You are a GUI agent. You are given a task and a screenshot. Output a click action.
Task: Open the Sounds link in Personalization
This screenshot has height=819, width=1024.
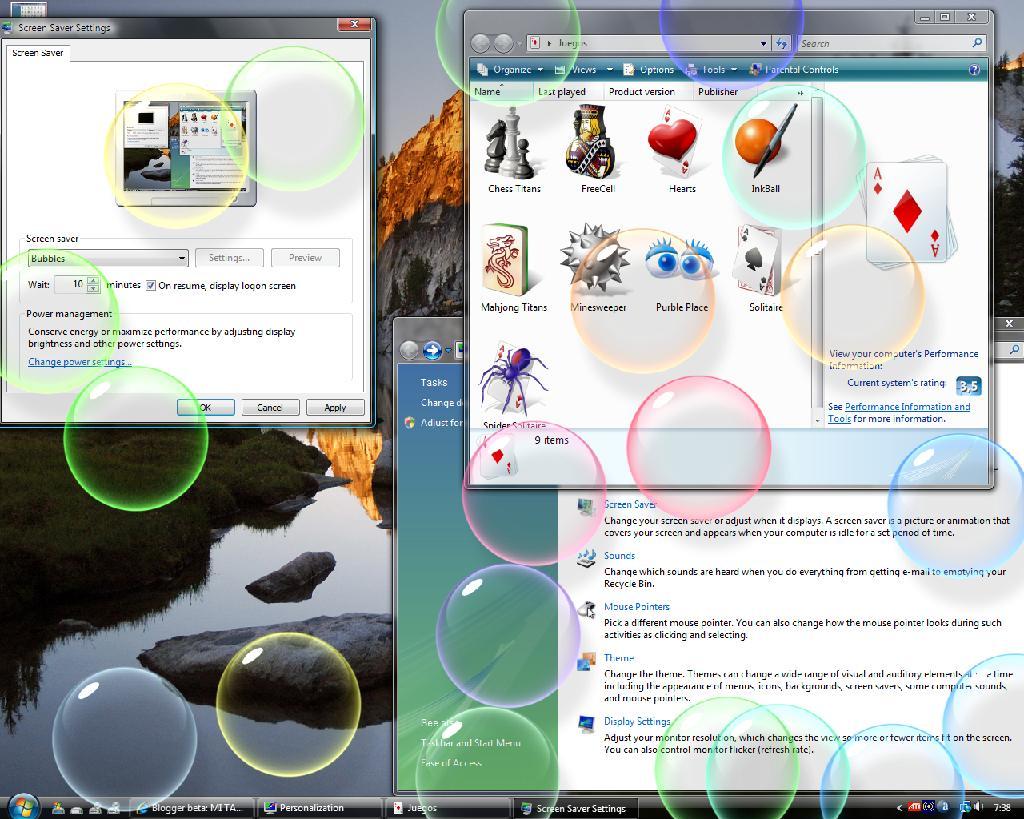[x=619, y=556]
